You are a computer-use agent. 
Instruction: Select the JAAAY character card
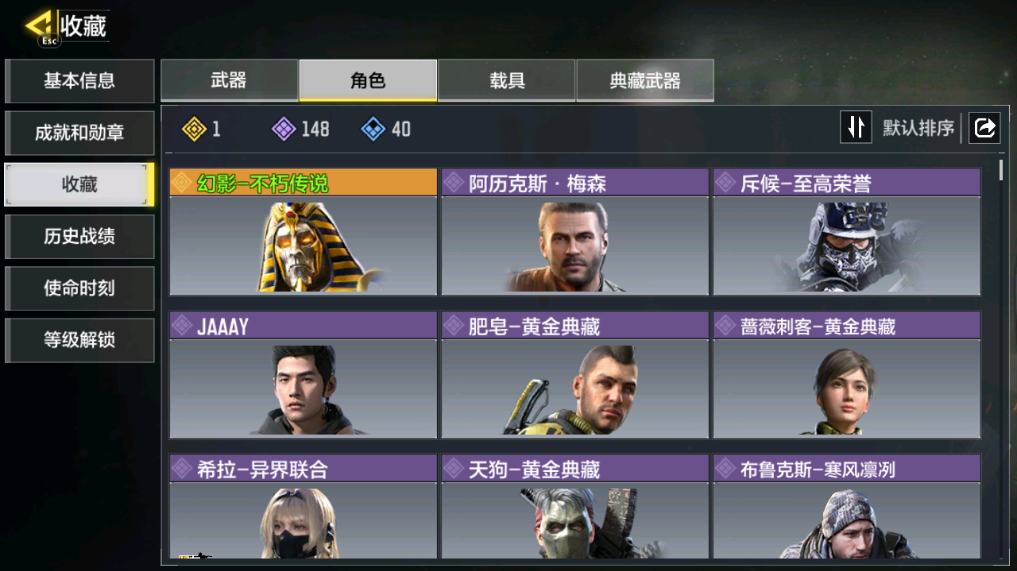(x=303, y=374)
